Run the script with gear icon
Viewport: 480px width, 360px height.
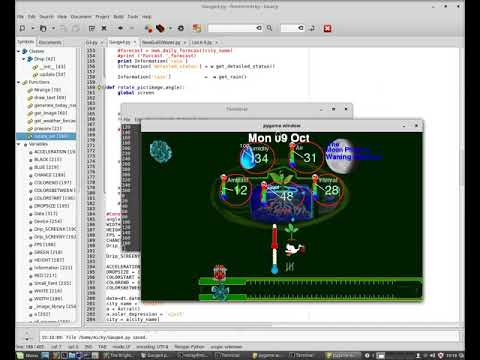[181, 28]
